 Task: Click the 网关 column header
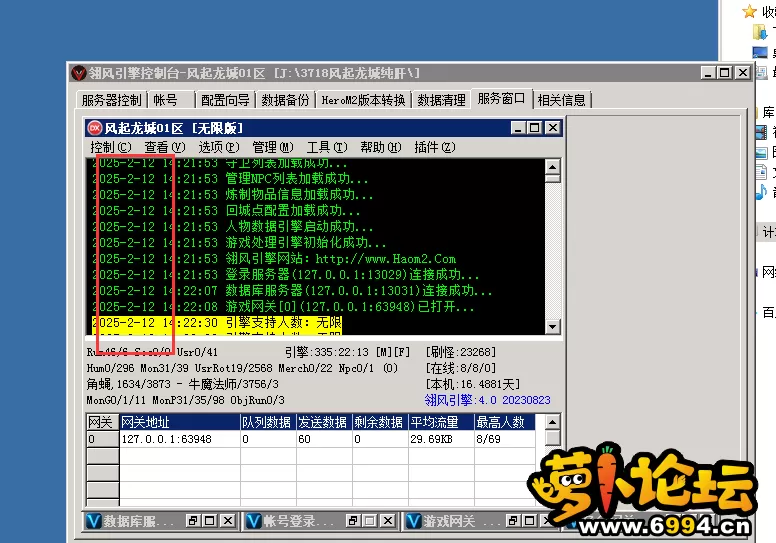coord(102,422)
